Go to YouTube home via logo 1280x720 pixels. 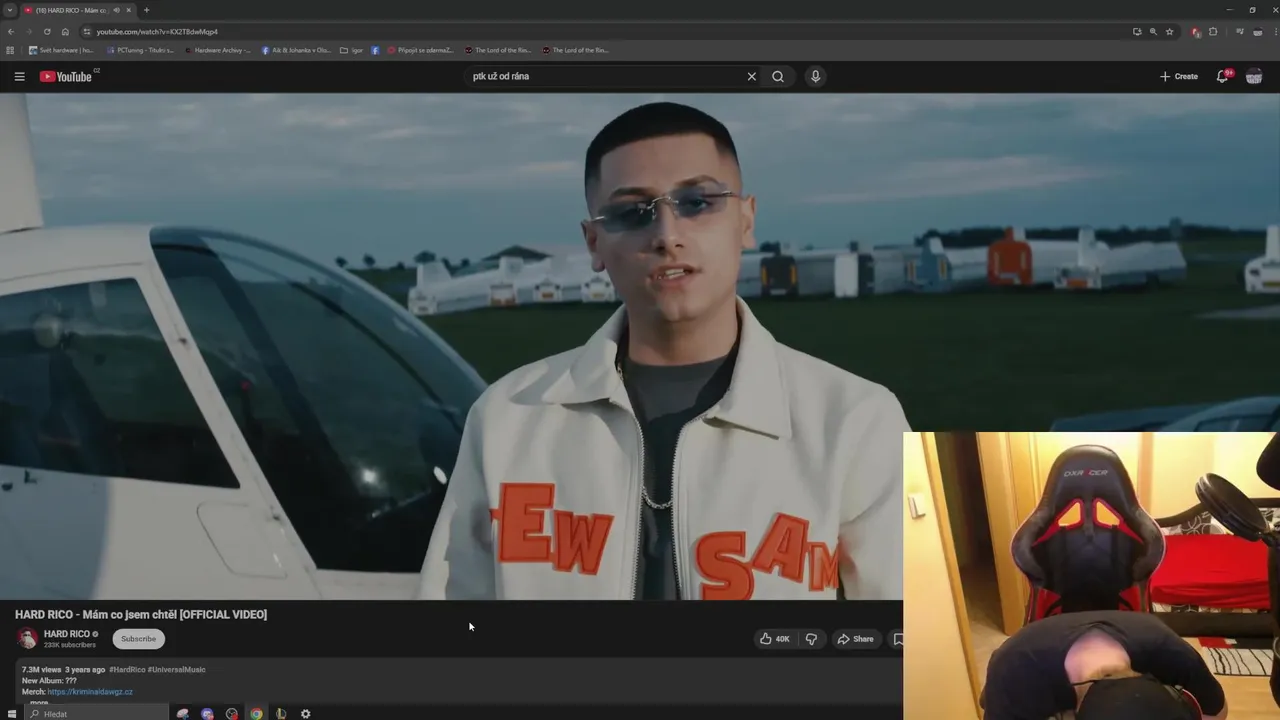click(66, 76)
